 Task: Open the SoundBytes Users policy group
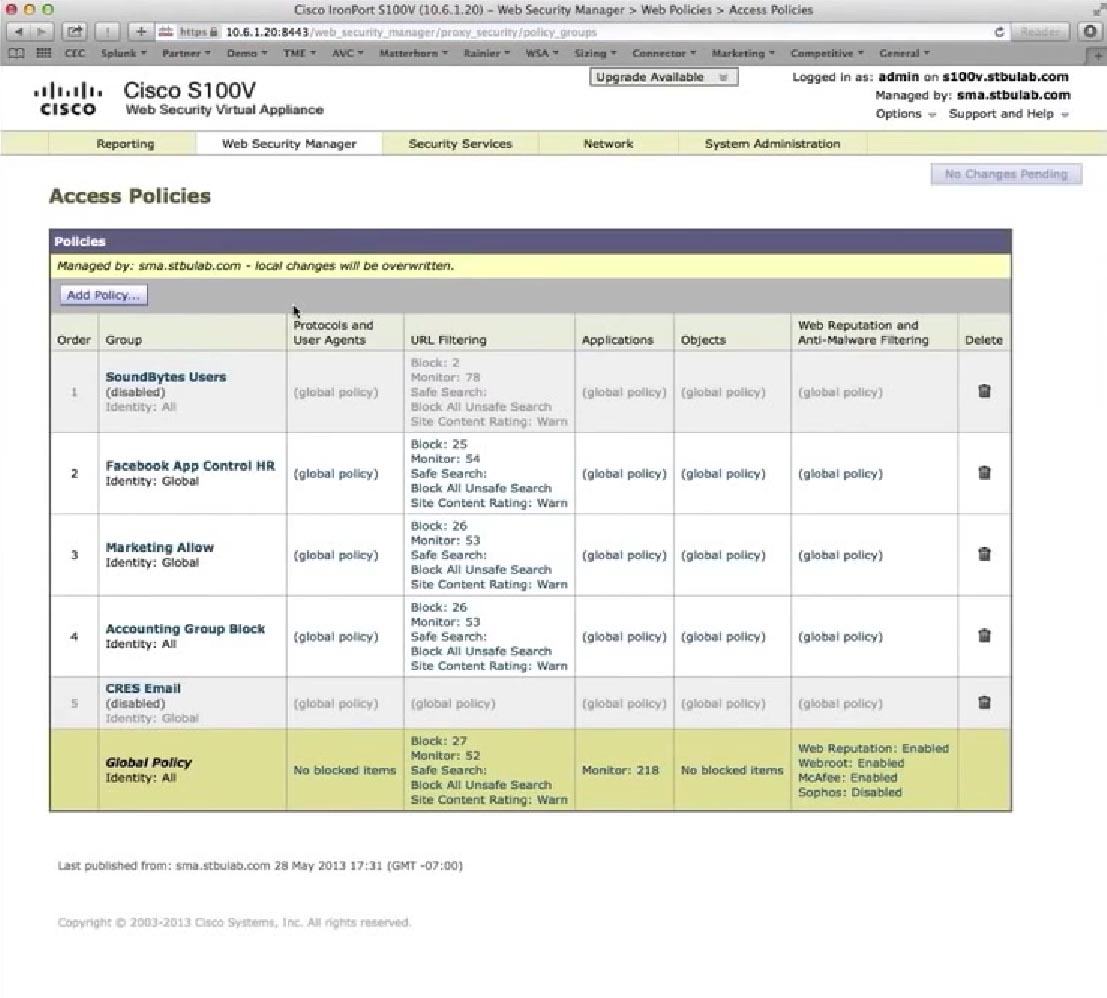coord(166,377)
